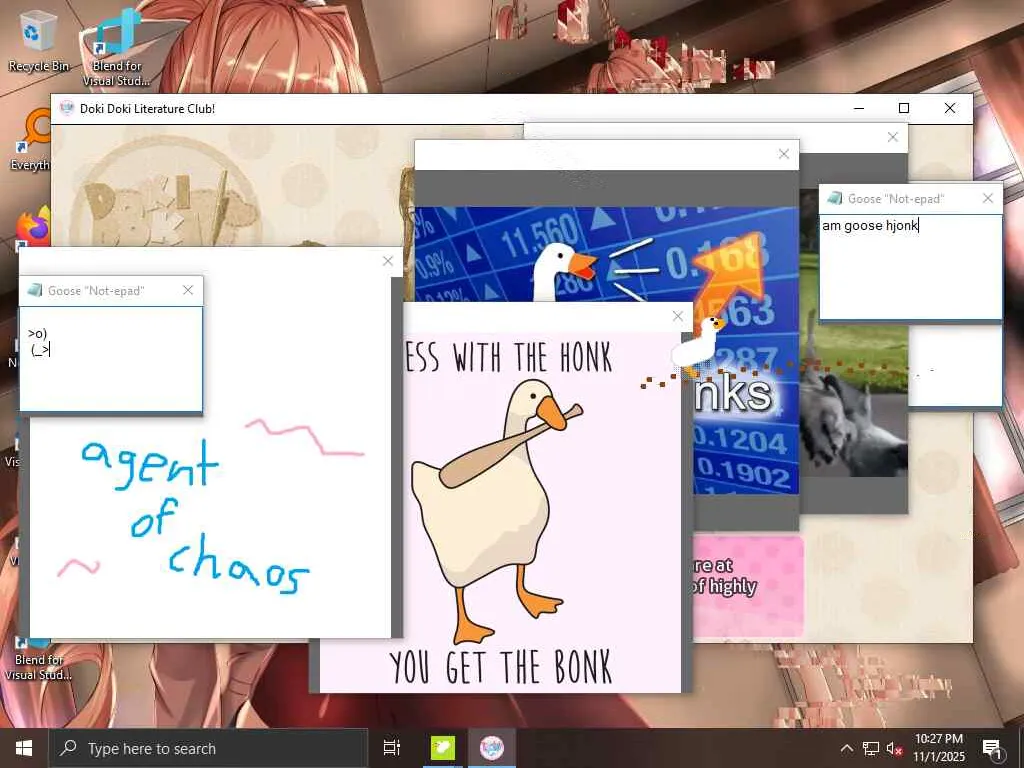The image size is (1024, 768).
Task: Click the 'YOU GET THE BONK' caption text
Action: coord(501,667)
